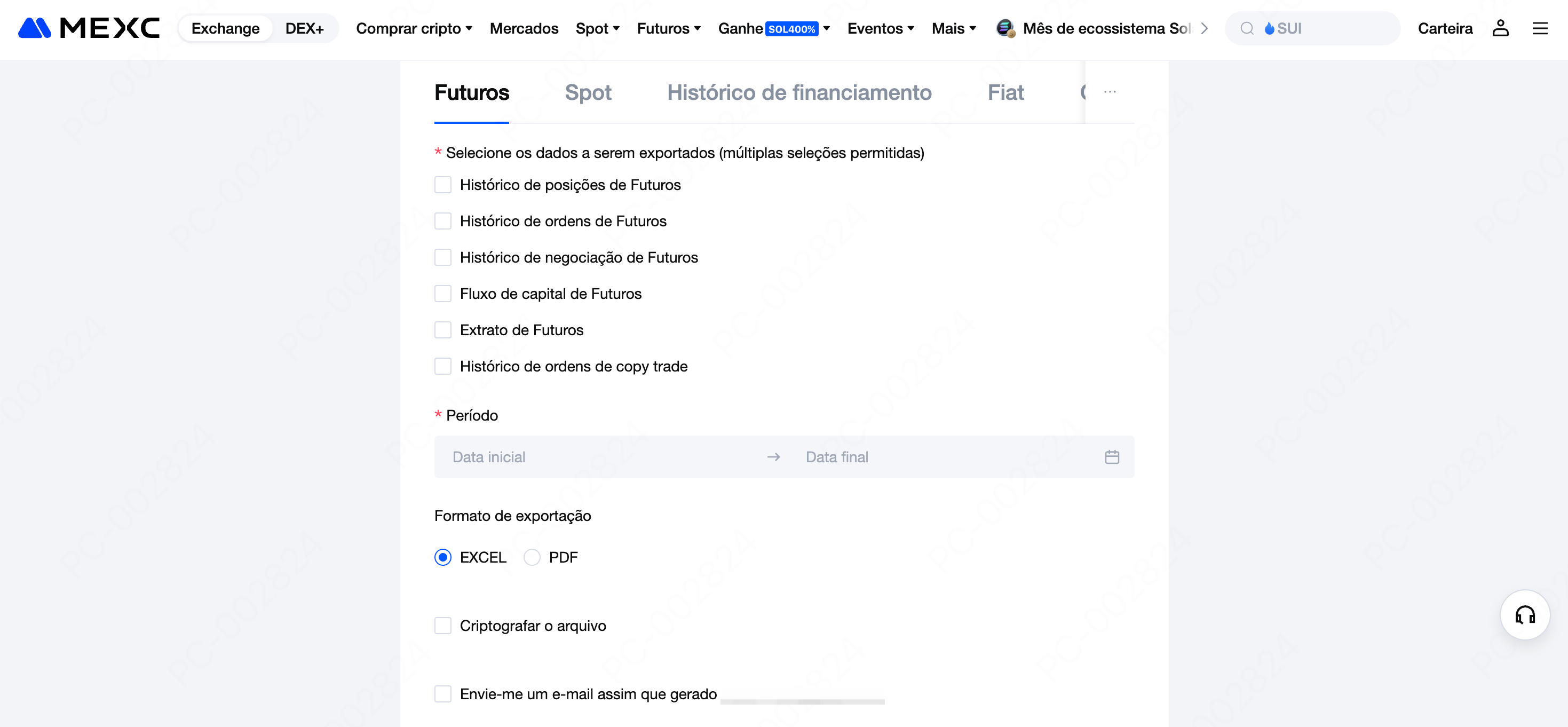
Task: Expand the Comprar cripto dropdown
Action: click(x=414, y=28)
